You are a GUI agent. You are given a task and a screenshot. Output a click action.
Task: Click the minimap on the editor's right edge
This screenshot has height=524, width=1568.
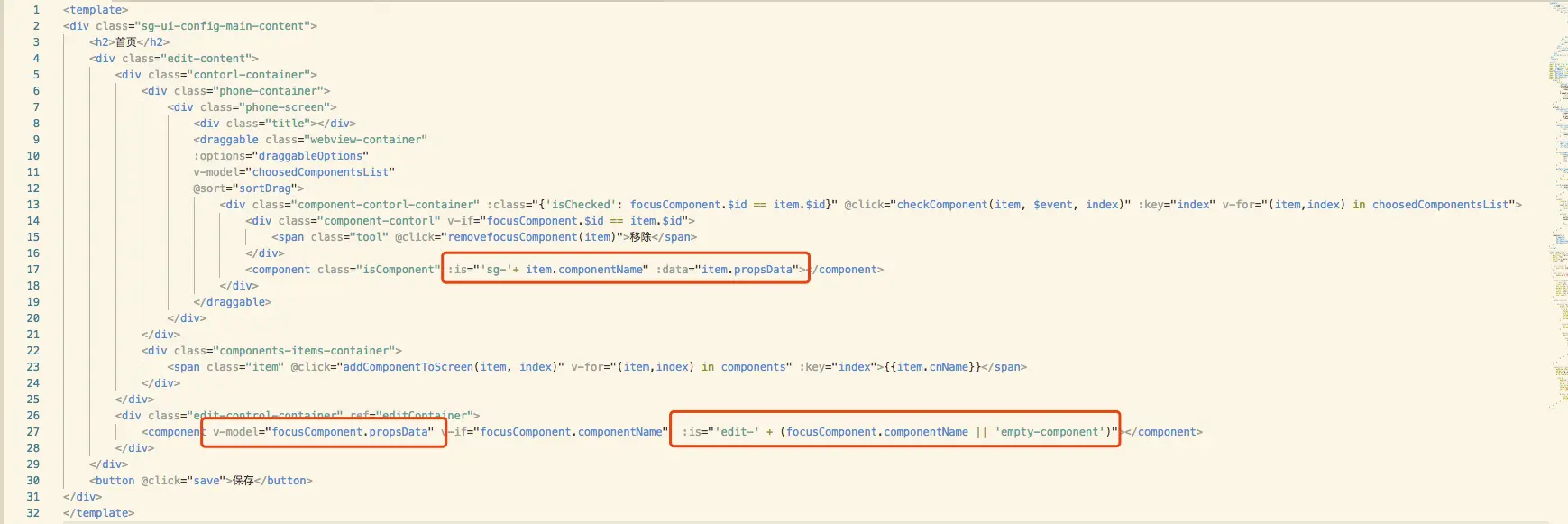pos(1558,207)
